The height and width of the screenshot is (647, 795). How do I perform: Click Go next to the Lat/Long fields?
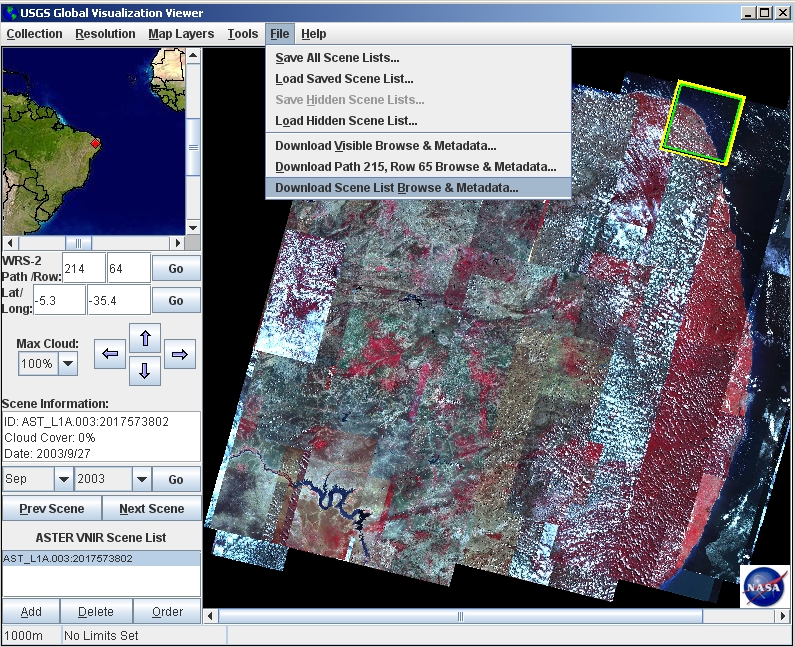[176, 300]
